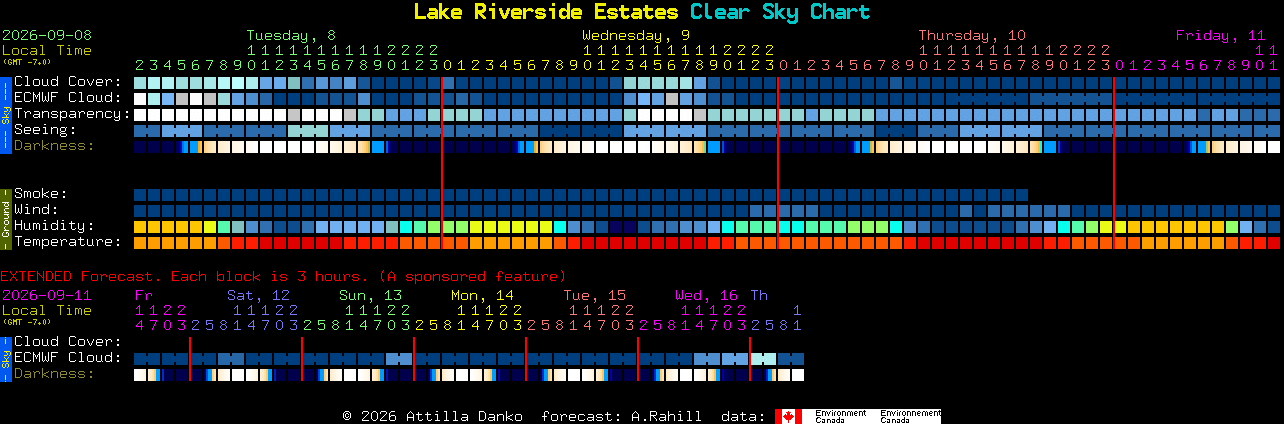1284x424 pixels.
Task: Click the blue Sky sidebar label
Action: 5,114
